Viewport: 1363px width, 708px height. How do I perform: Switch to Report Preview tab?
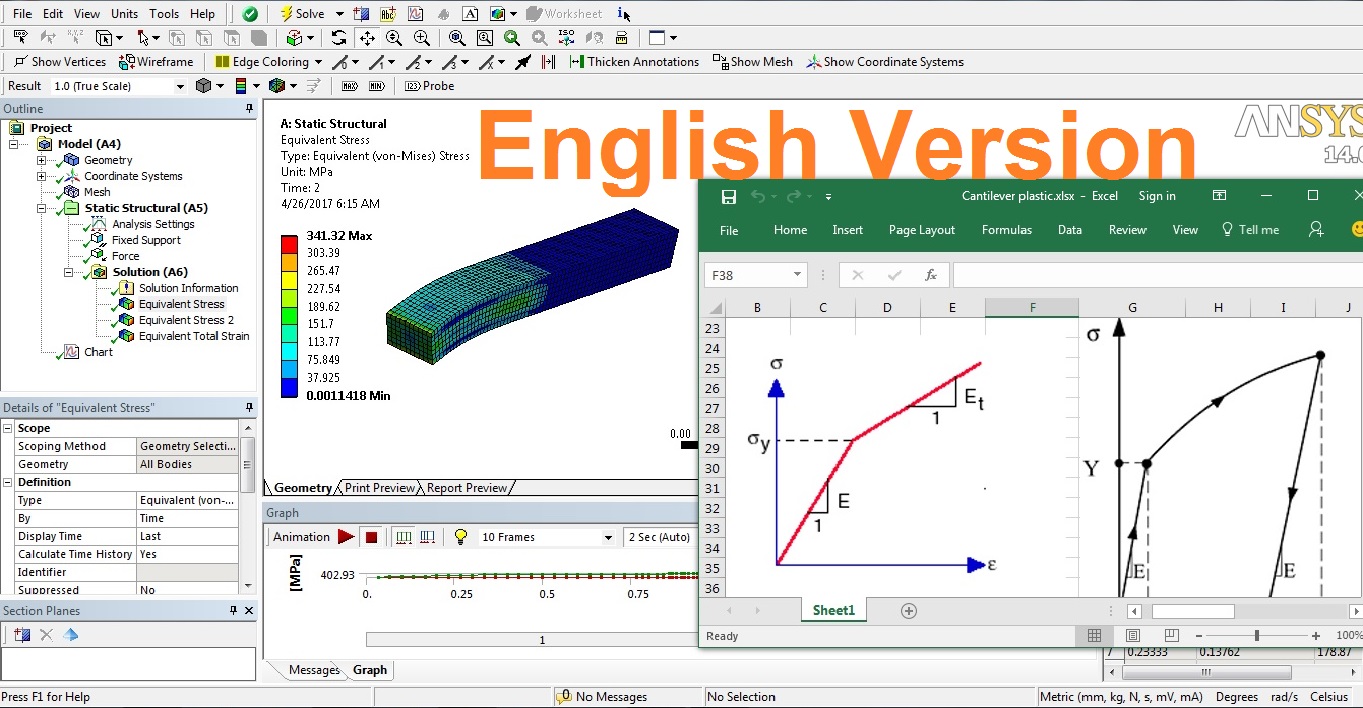(x=467, y=488)
